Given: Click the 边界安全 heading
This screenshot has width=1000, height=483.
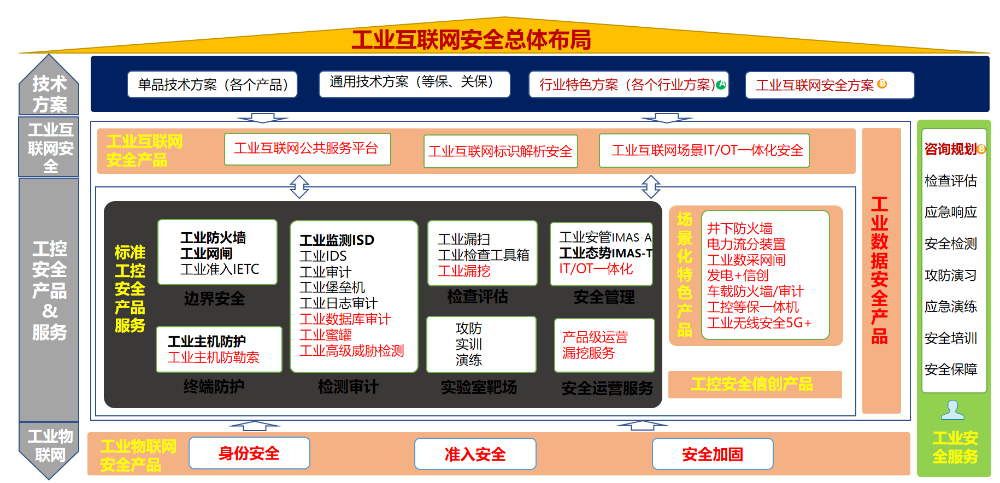Looking at the screenshot, I should (x=214, y=299).
